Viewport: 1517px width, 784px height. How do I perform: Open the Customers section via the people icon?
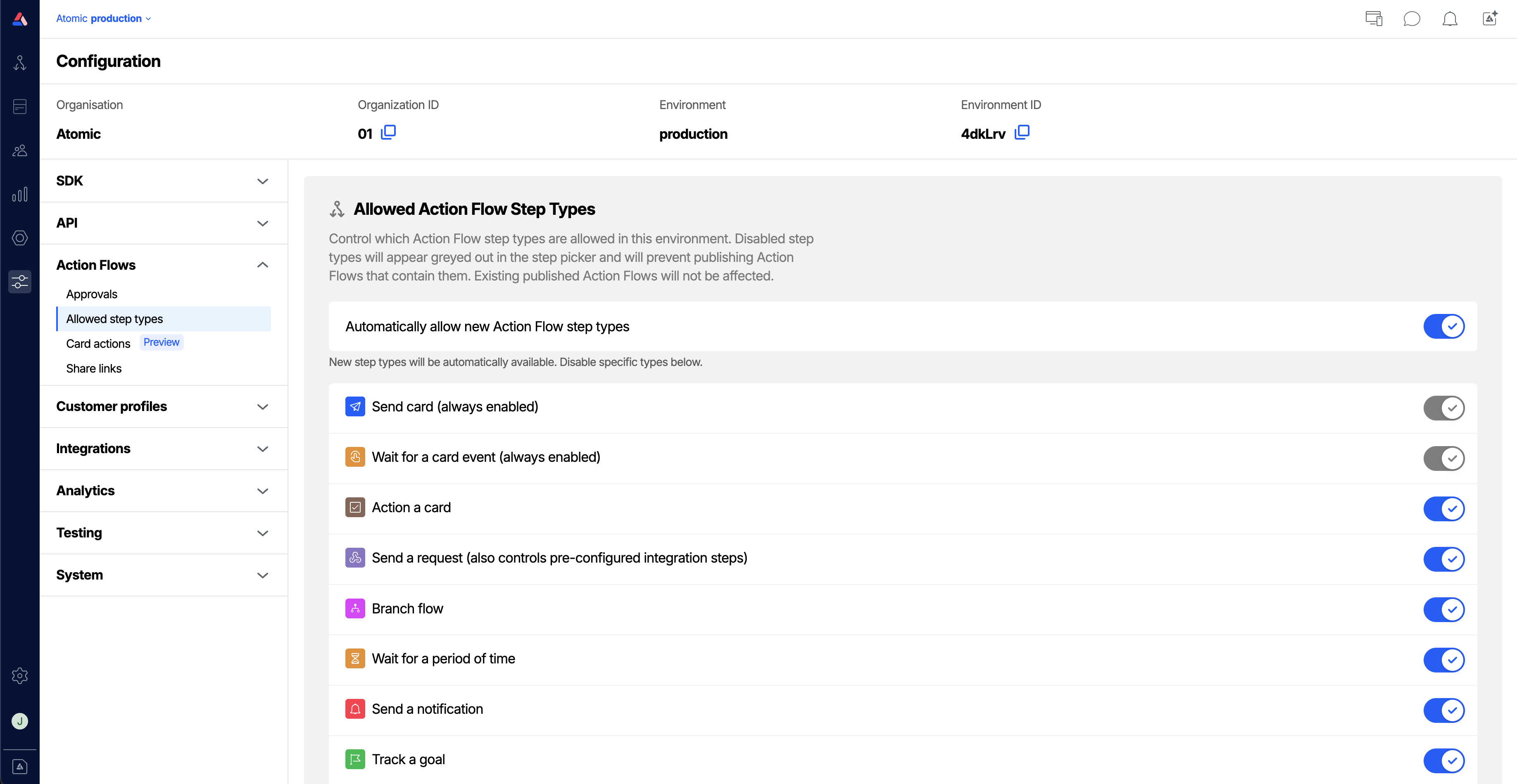click(19, 150)
